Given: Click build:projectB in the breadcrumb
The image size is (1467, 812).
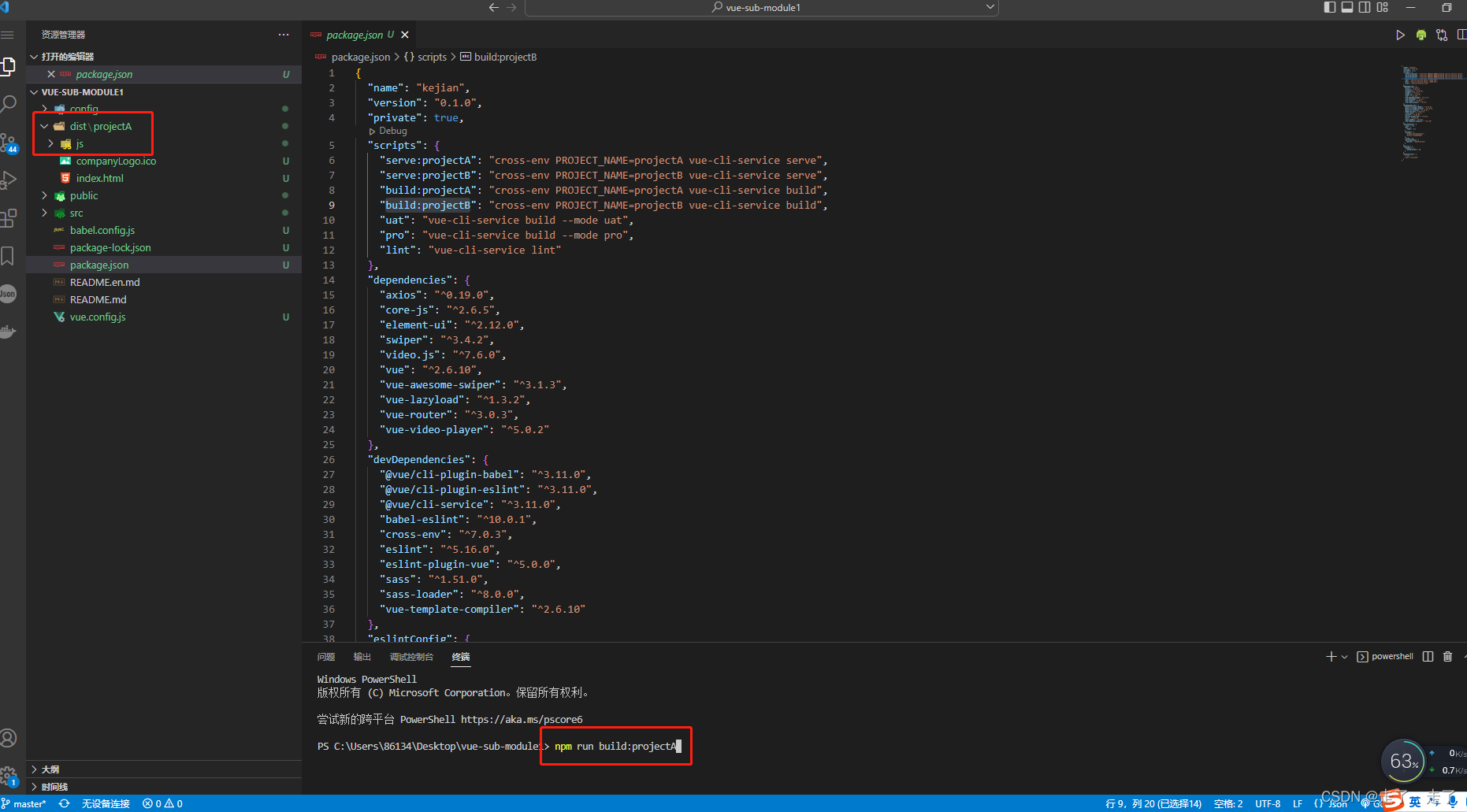Looking at the screenshot, I should click(x=499, y=57).
